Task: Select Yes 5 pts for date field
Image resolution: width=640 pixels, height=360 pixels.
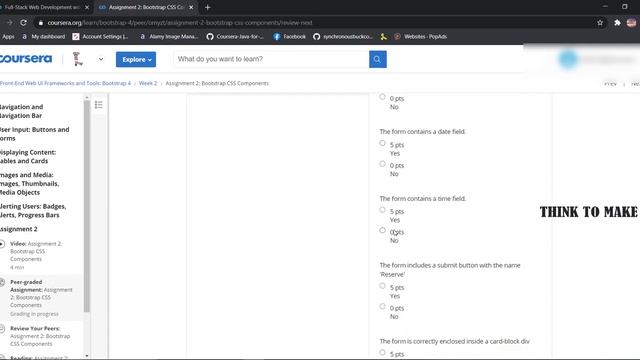Action: (x=382, y=143)
